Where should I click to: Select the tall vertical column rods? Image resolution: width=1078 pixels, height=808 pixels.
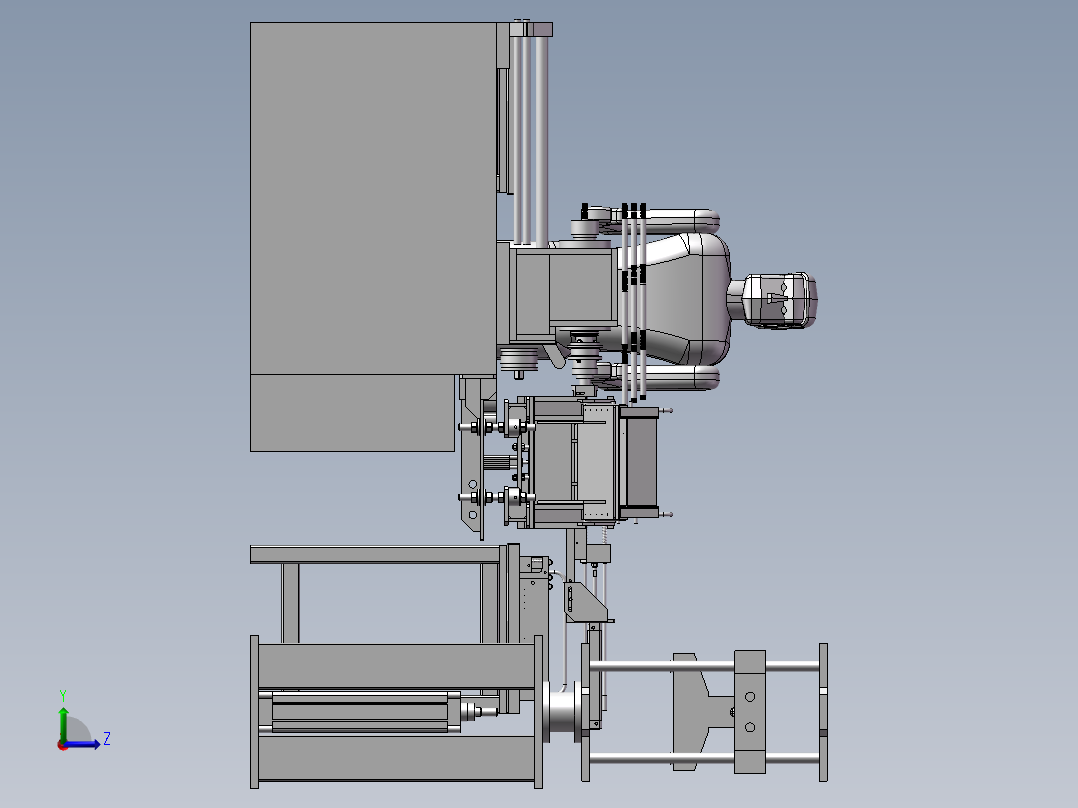(x=530, y=134)
